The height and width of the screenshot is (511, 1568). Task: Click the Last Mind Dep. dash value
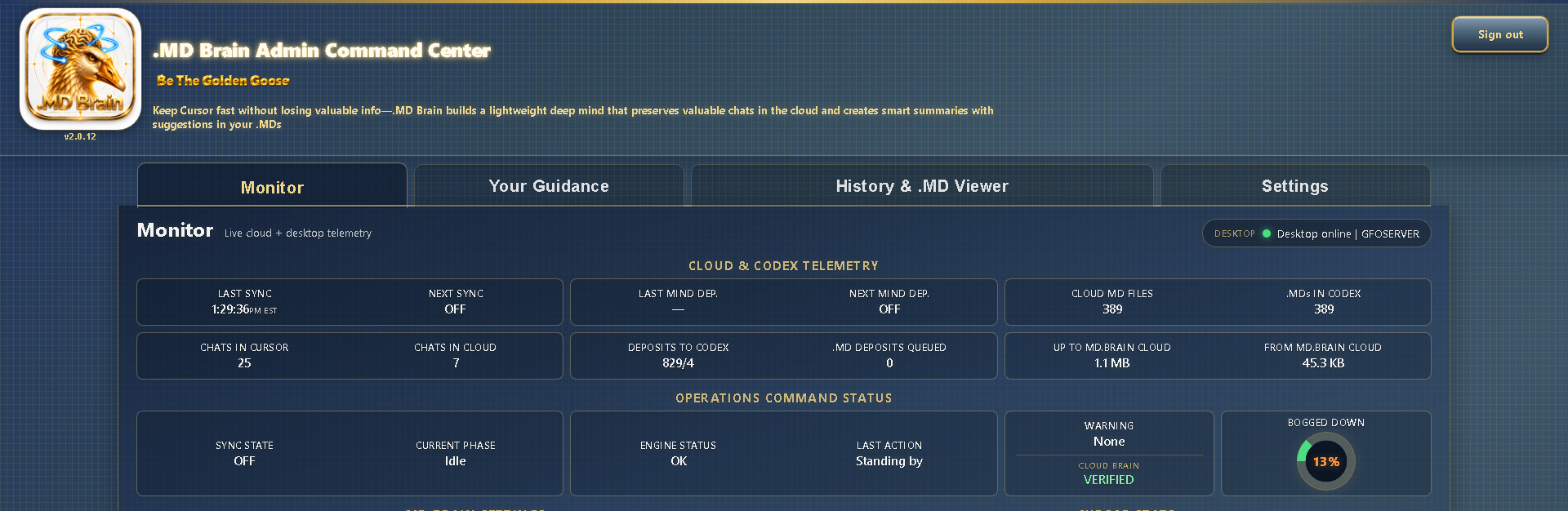678,309
